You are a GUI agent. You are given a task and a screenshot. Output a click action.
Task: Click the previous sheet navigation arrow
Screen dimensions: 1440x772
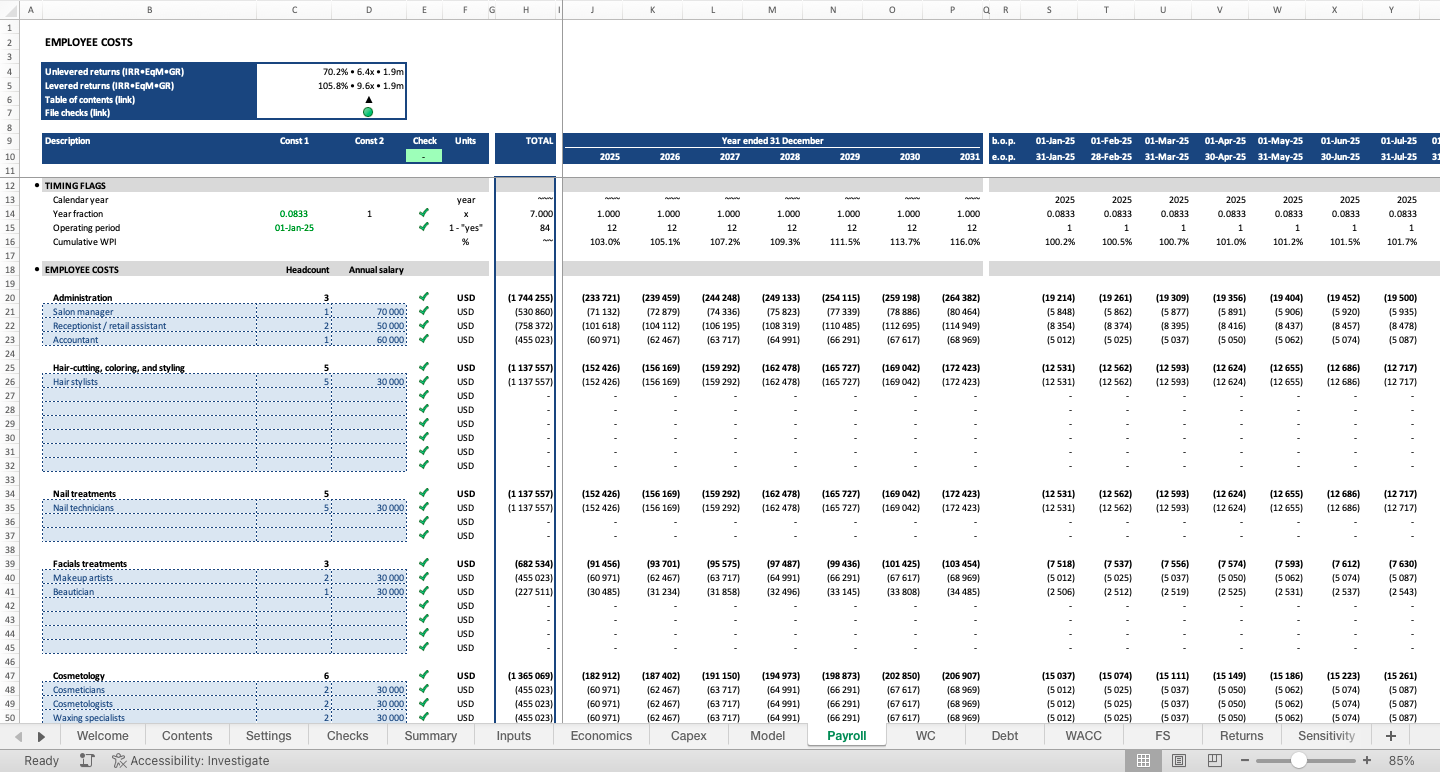click(19, 736)
